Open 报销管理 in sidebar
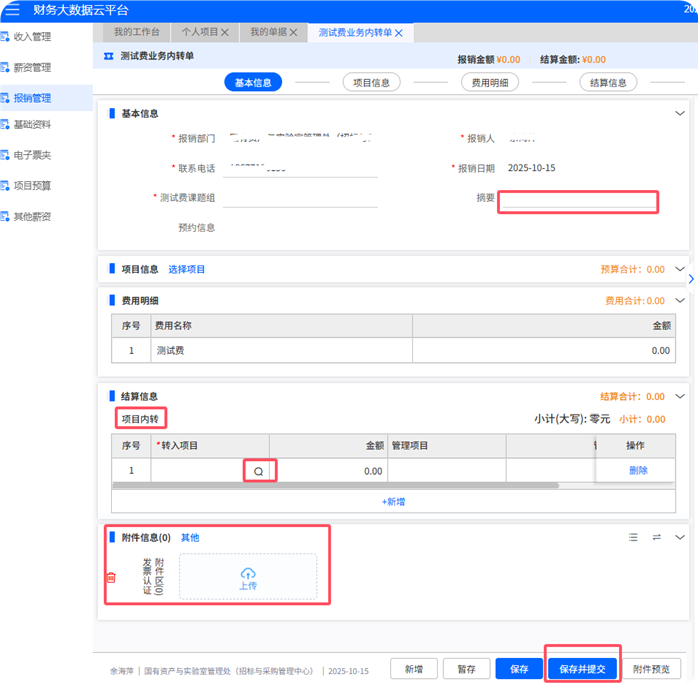698x685 pixels. point(32,98)
